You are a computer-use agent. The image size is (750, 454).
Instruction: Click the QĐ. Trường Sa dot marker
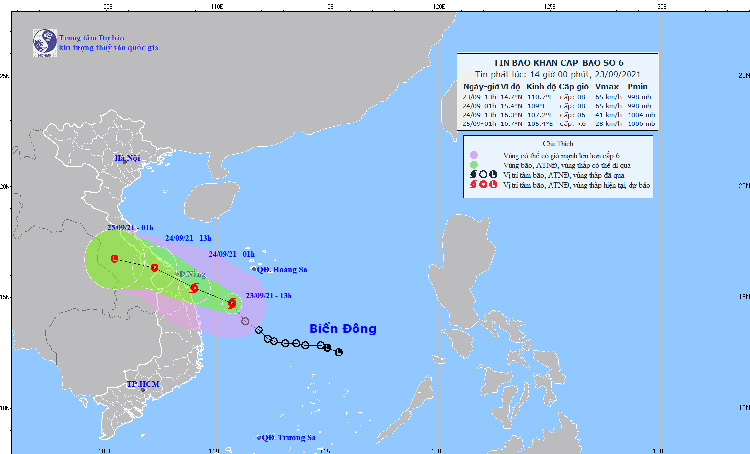click(x=259, y=437)
